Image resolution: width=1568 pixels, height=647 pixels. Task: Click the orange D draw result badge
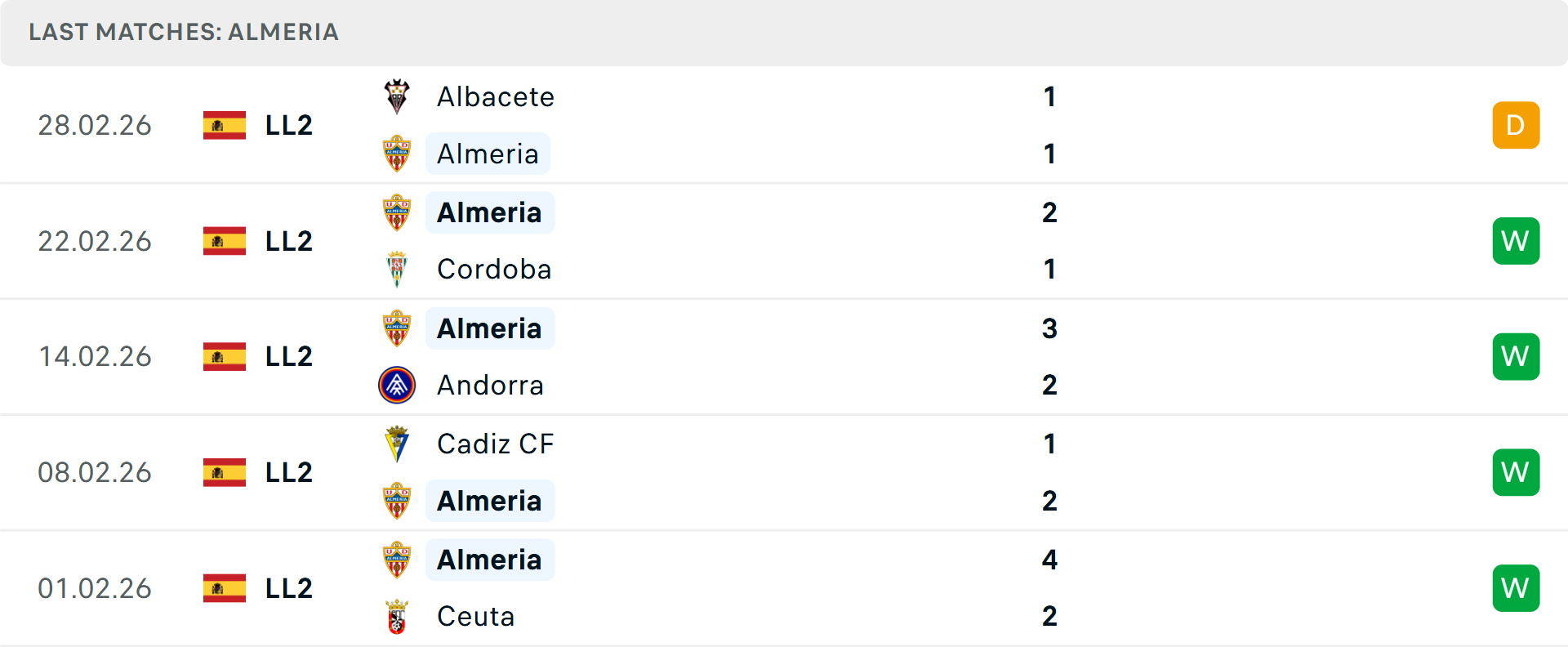coord(1516,125)
